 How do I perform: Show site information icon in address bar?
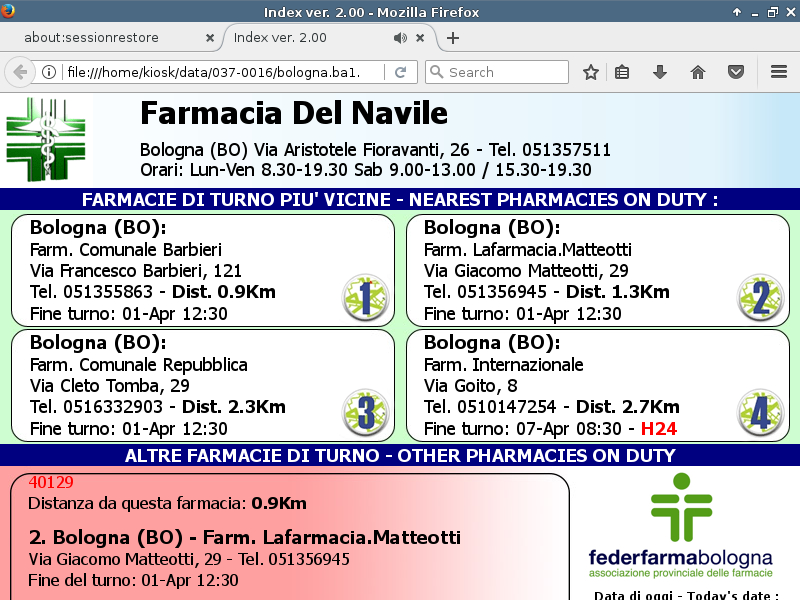[x=48, y=72]
